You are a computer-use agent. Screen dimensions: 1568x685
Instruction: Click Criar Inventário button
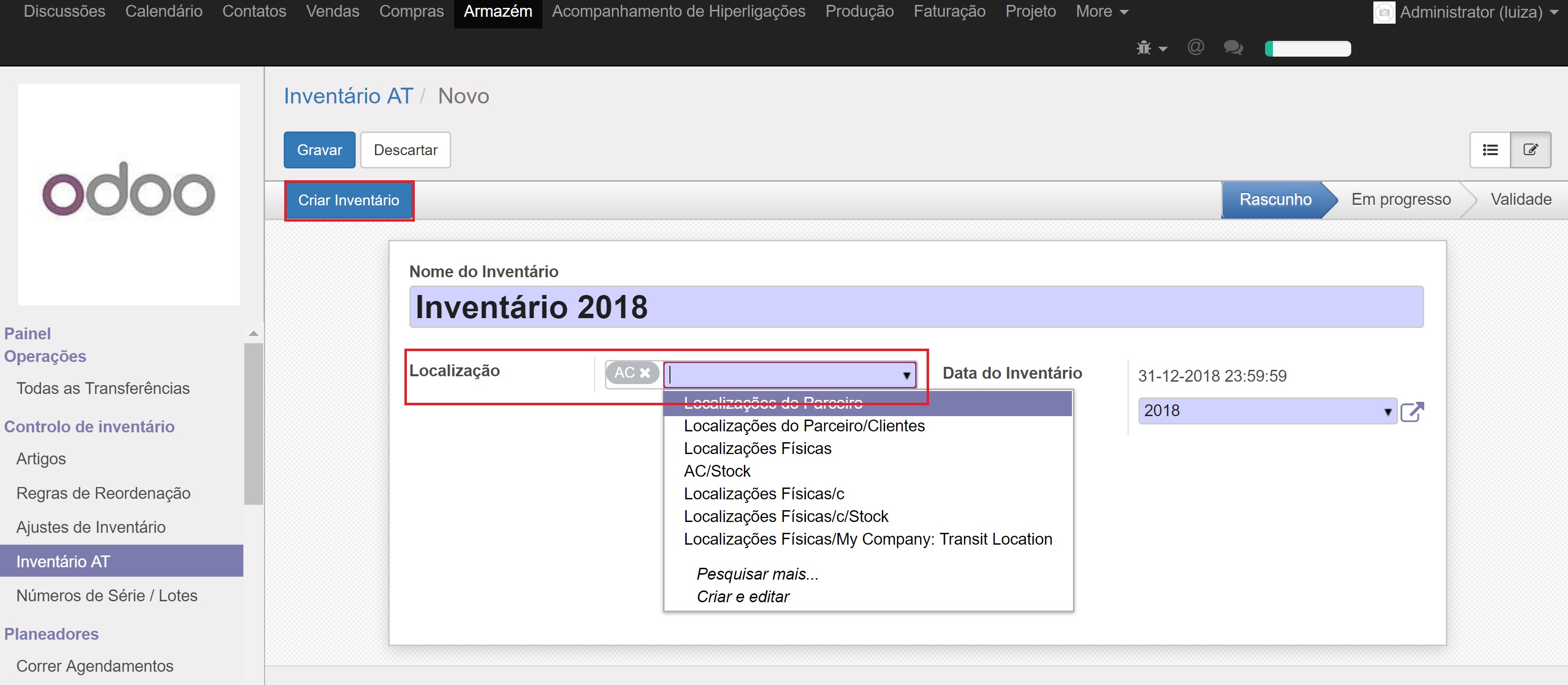(349, 200)
